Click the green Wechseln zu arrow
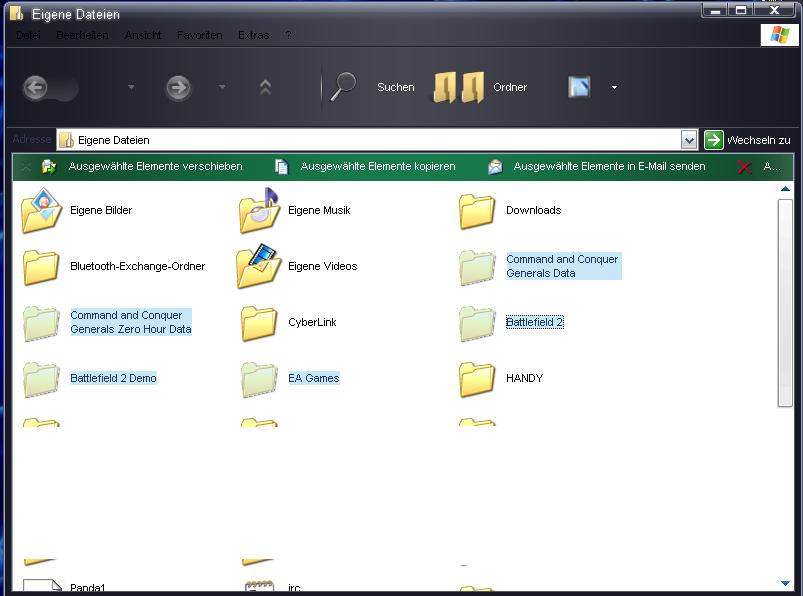This screenshot has width=803, height=596. (713, 140)
